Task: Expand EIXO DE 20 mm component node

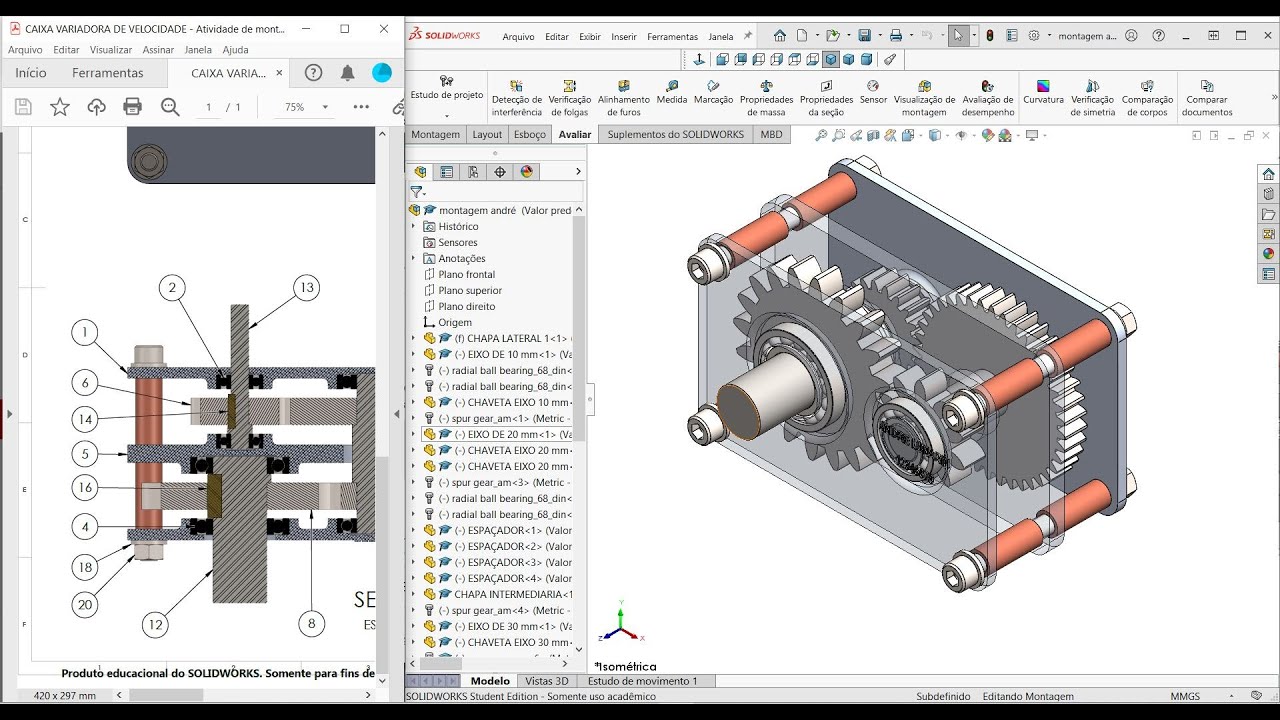Action: (x=413, y=434)
